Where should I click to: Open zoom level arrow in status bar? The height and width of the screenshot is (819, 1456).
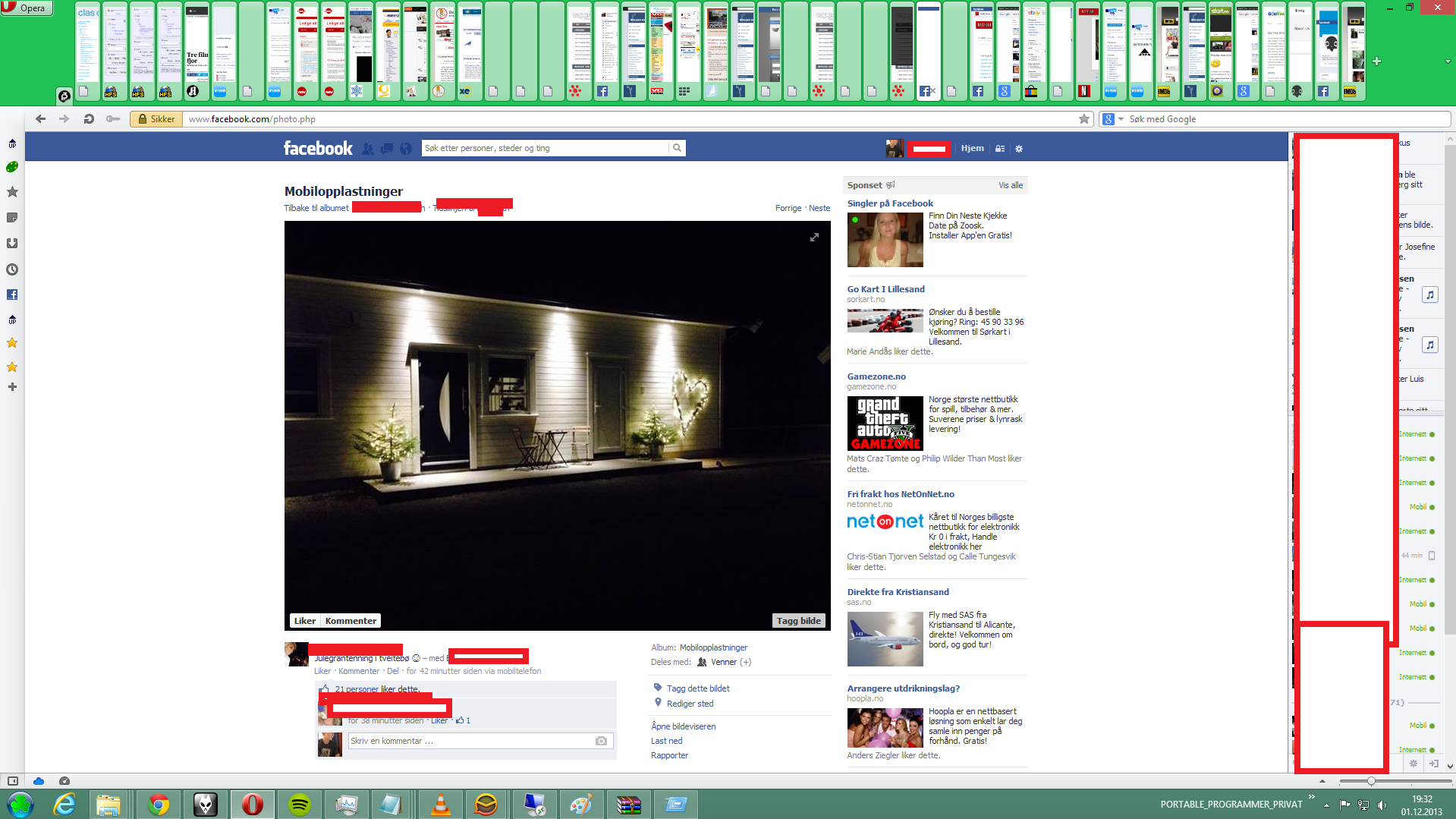pos(1322,781)
